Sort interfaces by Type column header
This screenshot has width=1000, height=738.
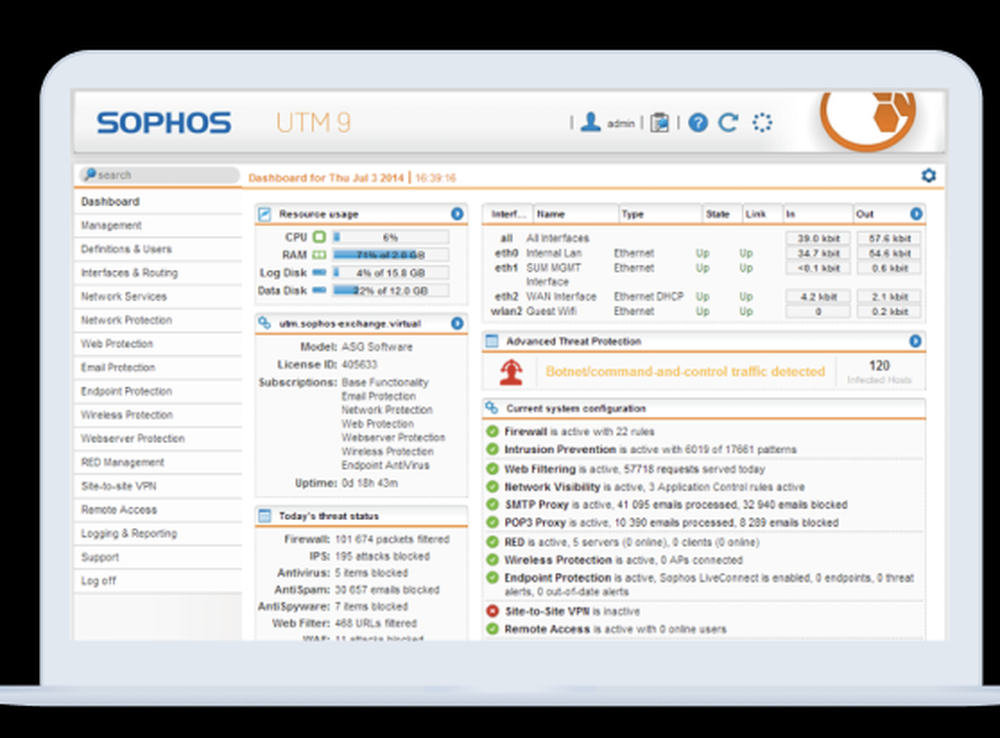(660, 214)
